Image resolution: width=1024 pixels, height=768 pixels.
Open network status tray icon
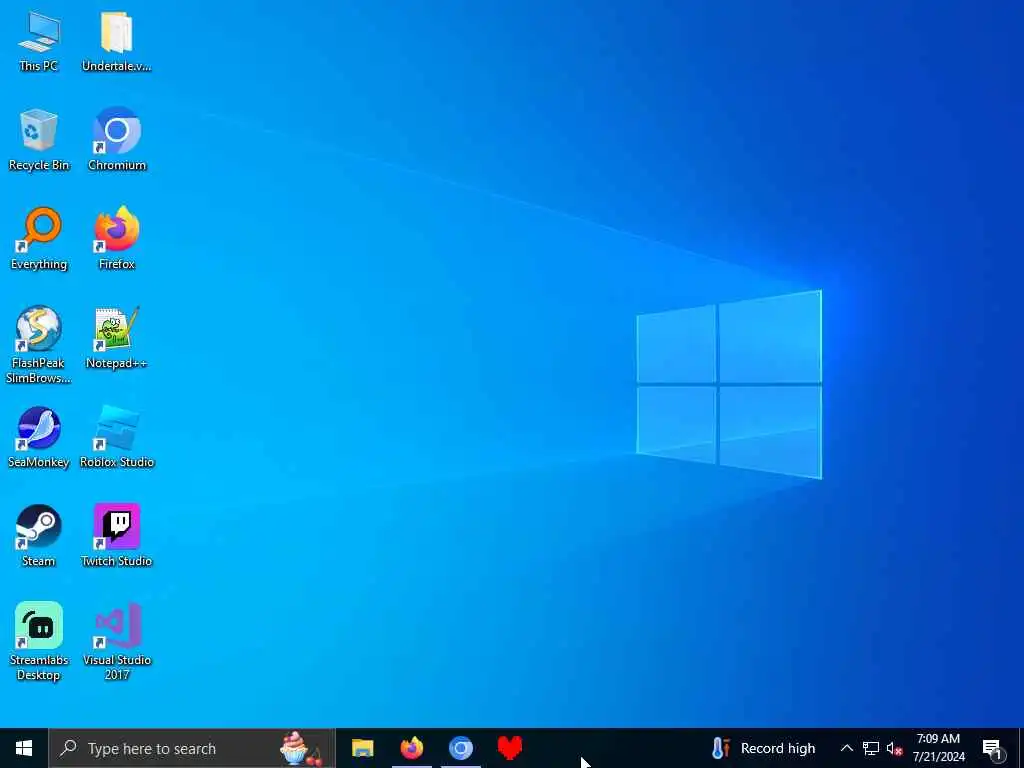point(871,748)
